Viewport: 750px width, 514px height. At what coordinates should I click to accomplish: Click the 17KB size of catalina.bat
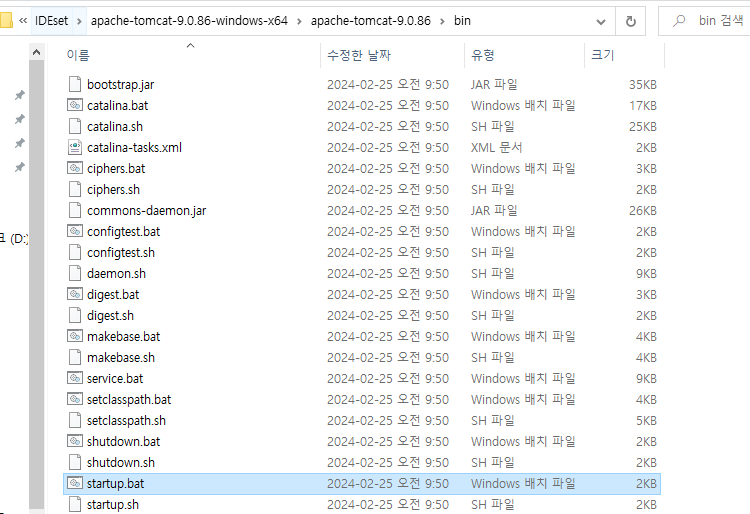point(643,106)
